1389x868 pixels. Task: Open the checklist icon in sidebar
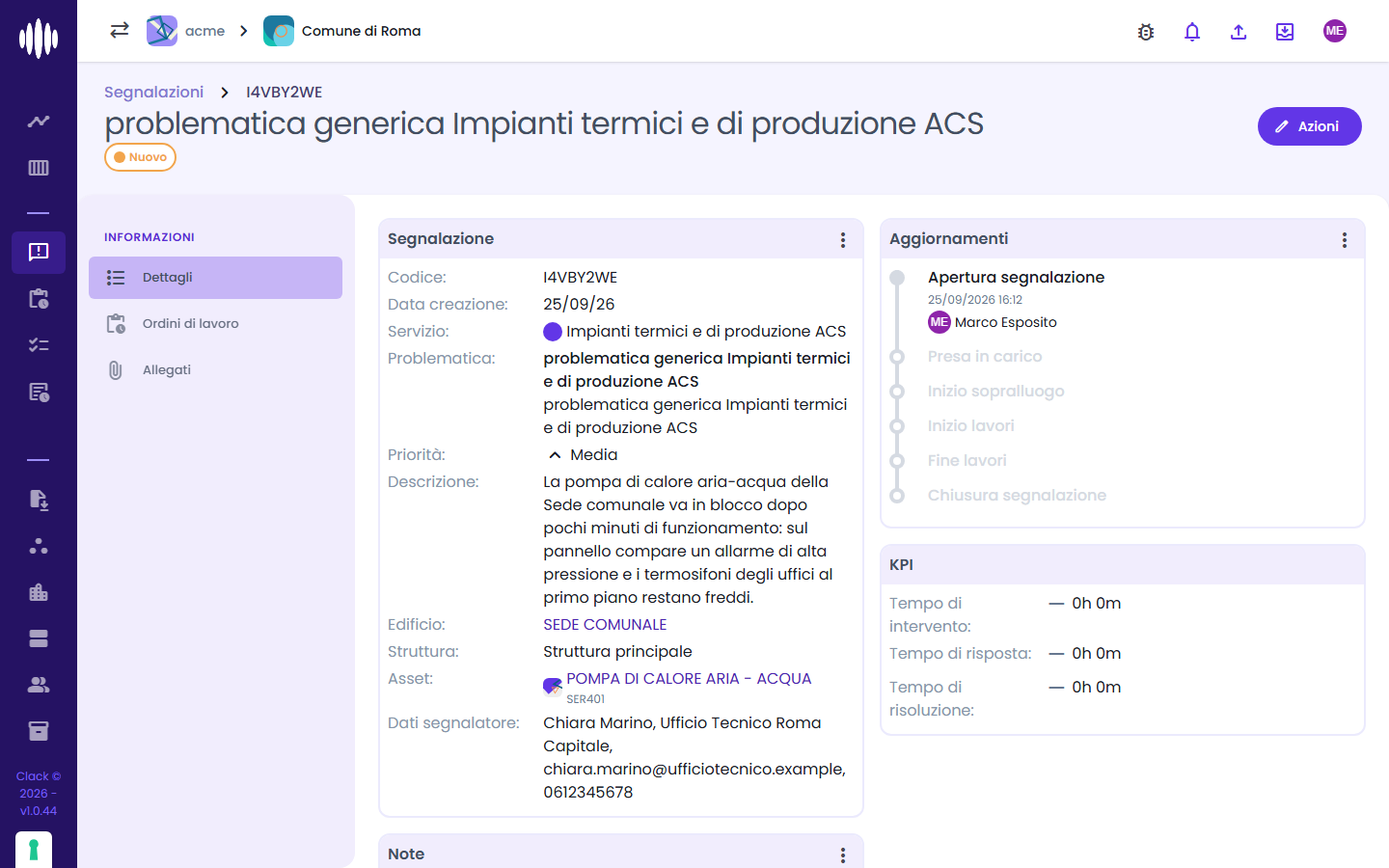[39, 345]
